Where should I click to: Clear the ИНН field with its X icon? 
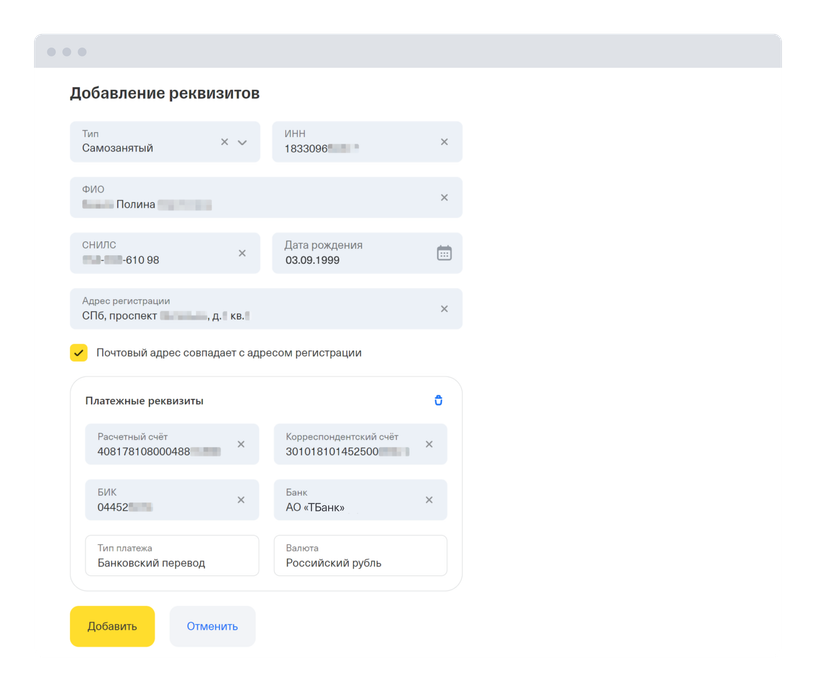444,142
